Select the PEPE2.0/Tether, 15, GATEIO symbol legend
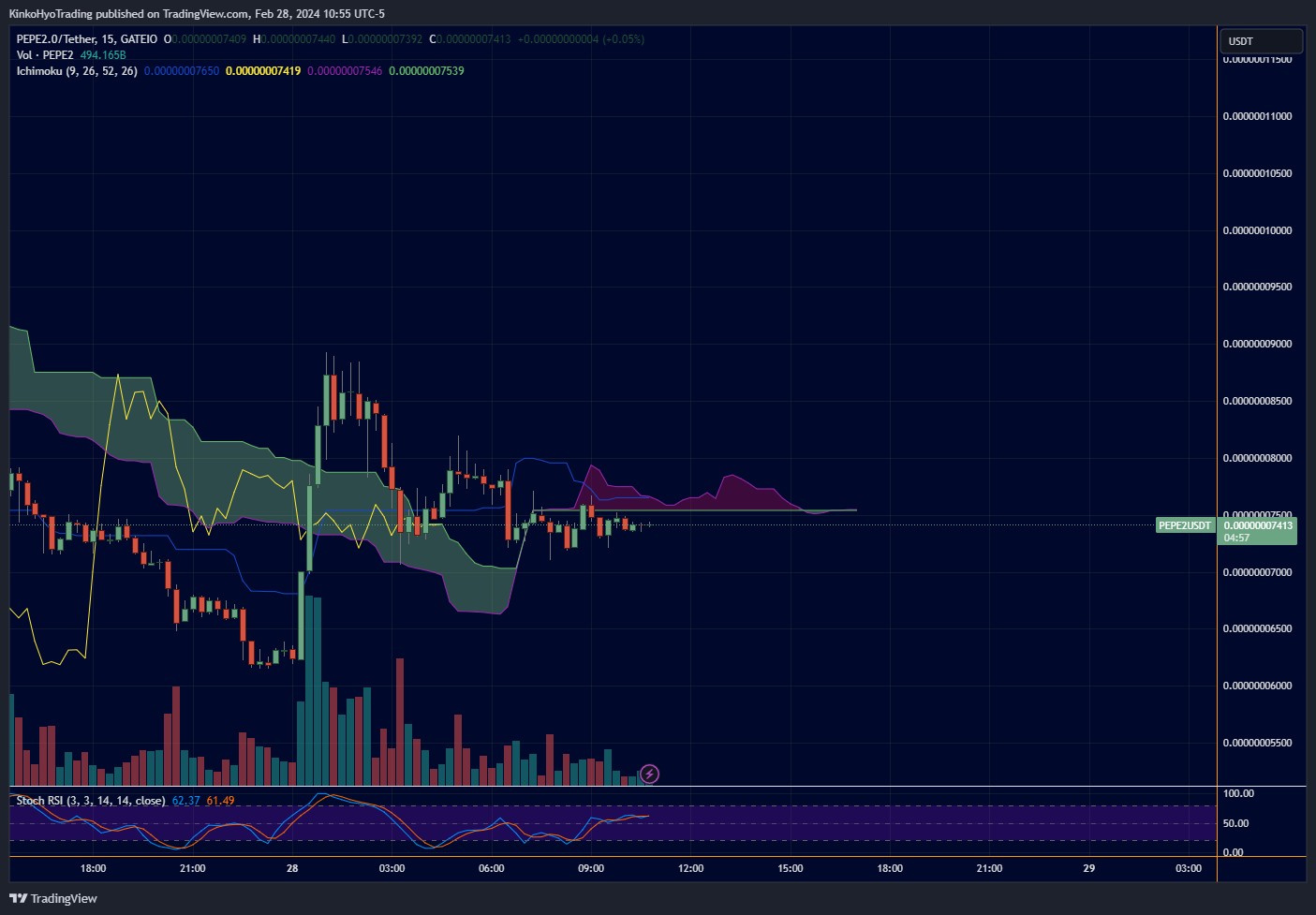The height and width of the screenshot is (915, 1316). click(x=87, y=39)
